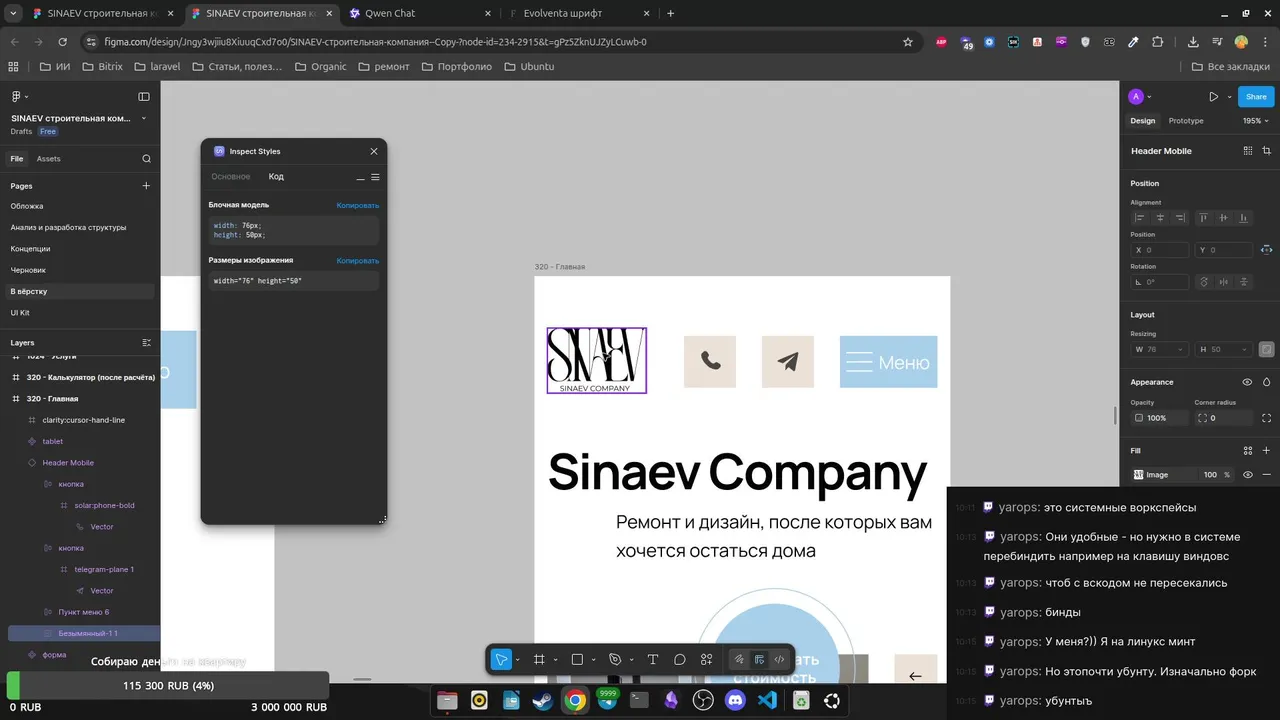Switch to Основное tab in Inspect Styles
Viewport: 1280px width, 720px height.
(x=230, y=177)
